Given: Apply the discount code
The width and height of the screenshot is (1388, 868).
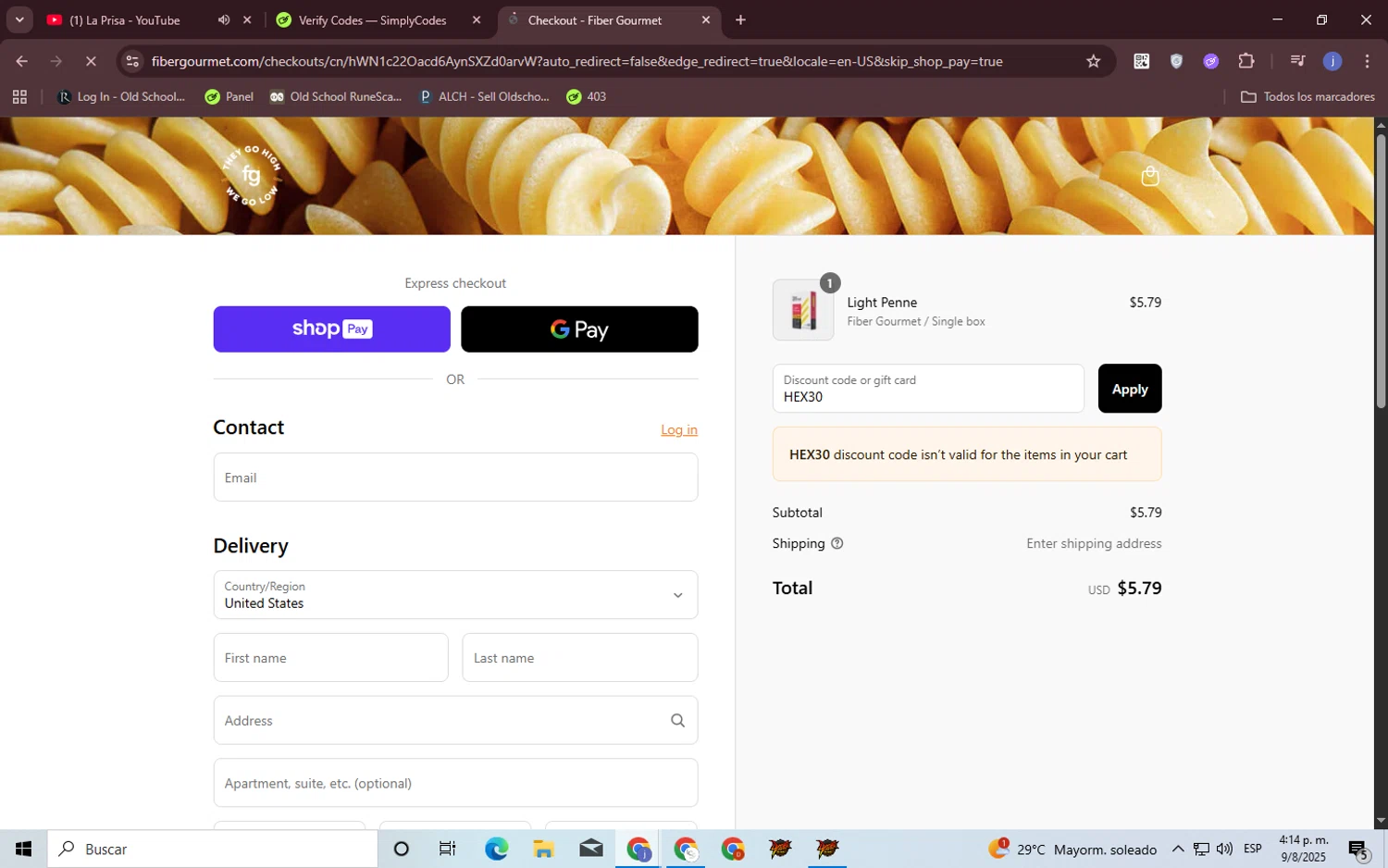Looking at the screenshot, I should point(1130,389).
